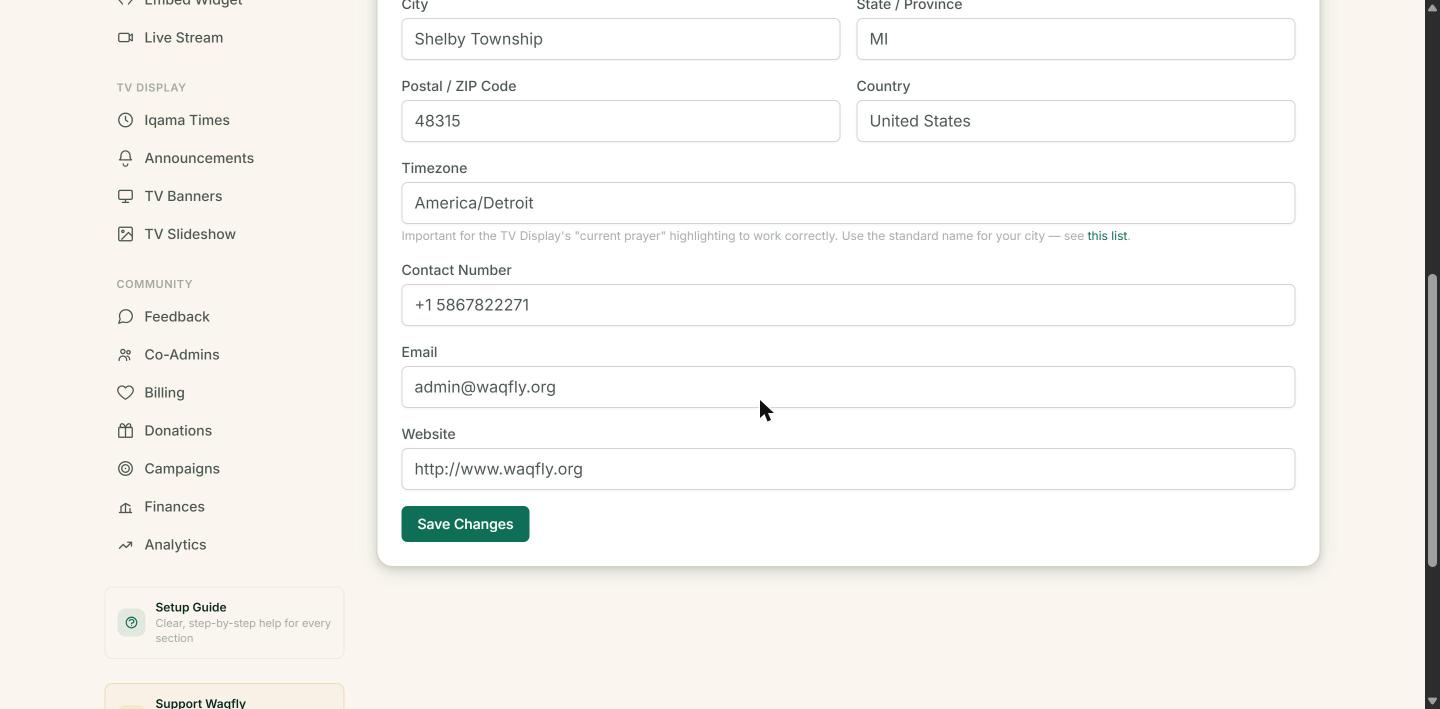Save Changes to mosque details

(465, 524)
